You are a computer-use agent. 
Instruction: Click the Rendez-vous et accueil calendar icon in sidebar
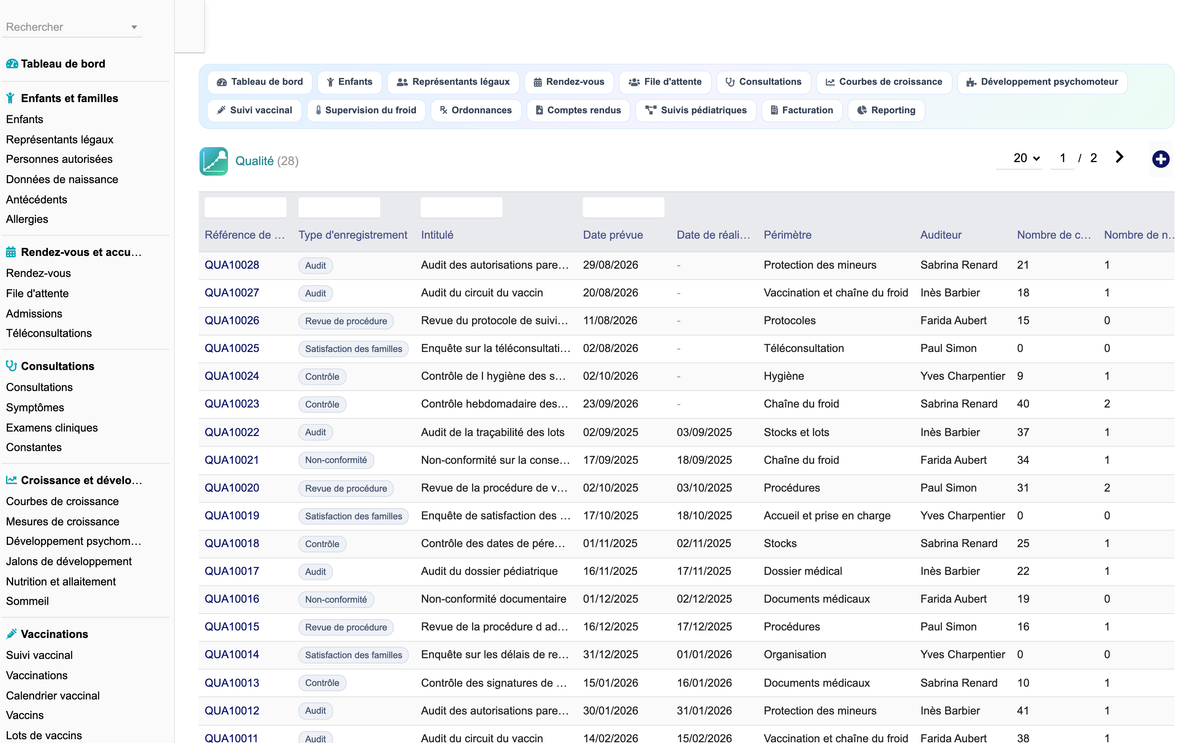pos(11,252)
